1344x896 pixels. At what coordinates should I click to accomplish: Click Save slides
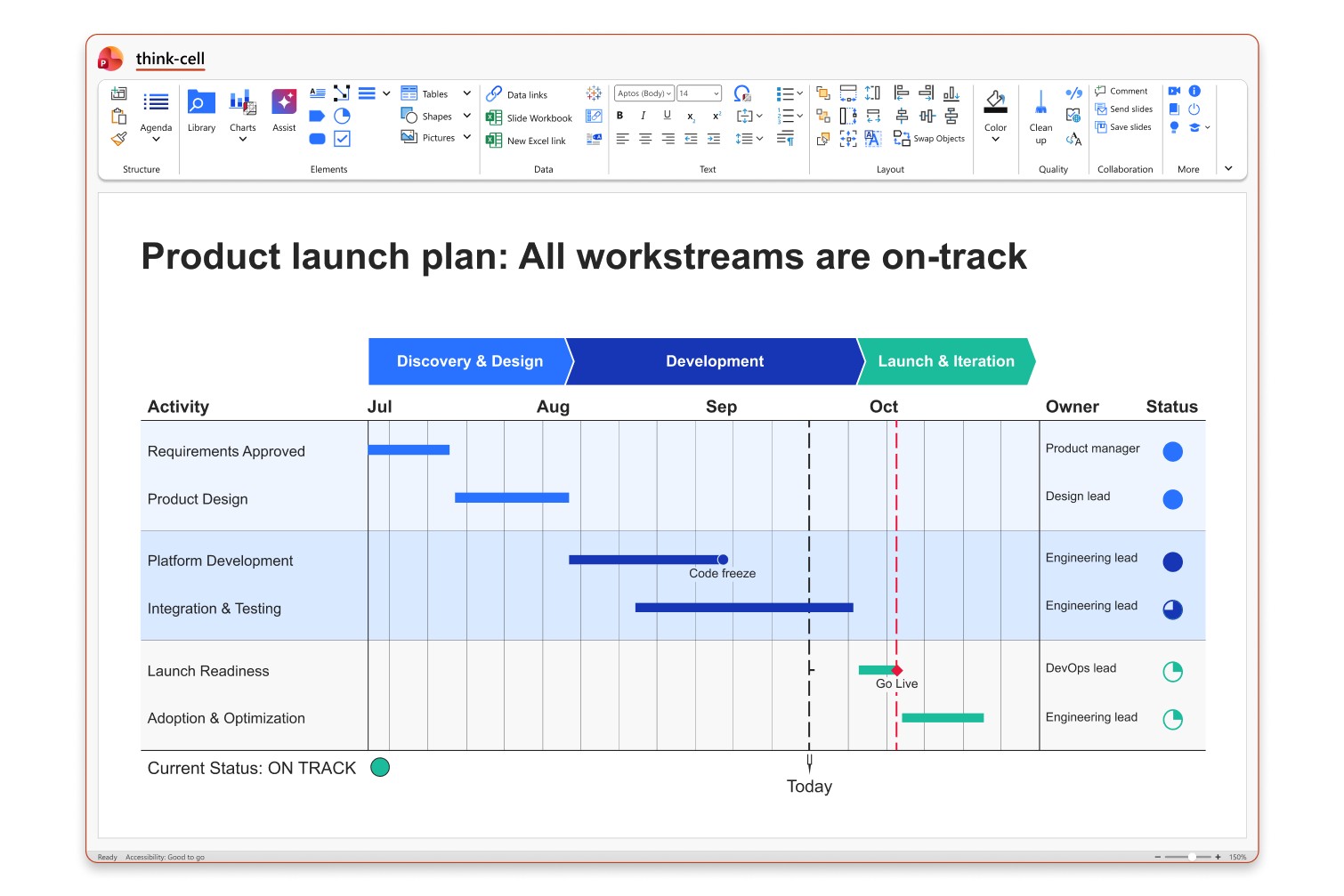point(1123,126)
